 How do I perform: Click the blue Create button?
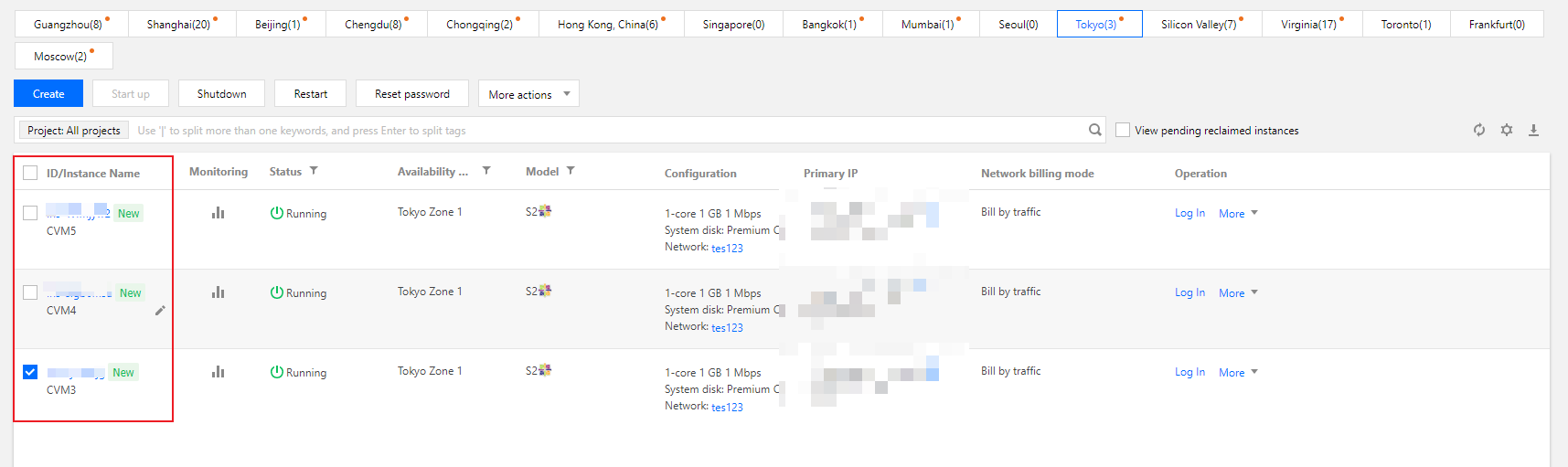(48, 93)
